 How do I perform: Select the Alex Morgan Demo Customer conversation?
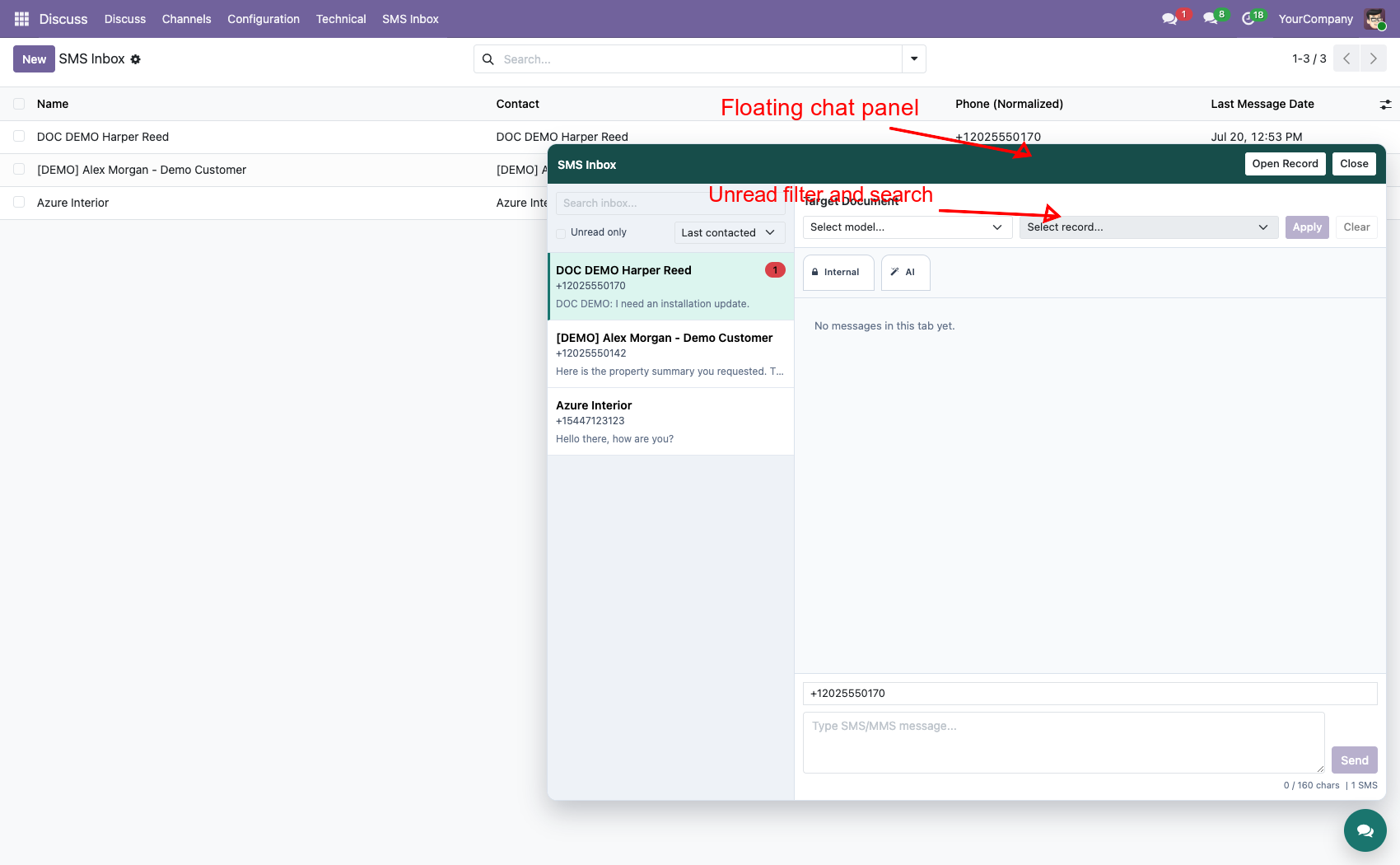click(670, 354)
